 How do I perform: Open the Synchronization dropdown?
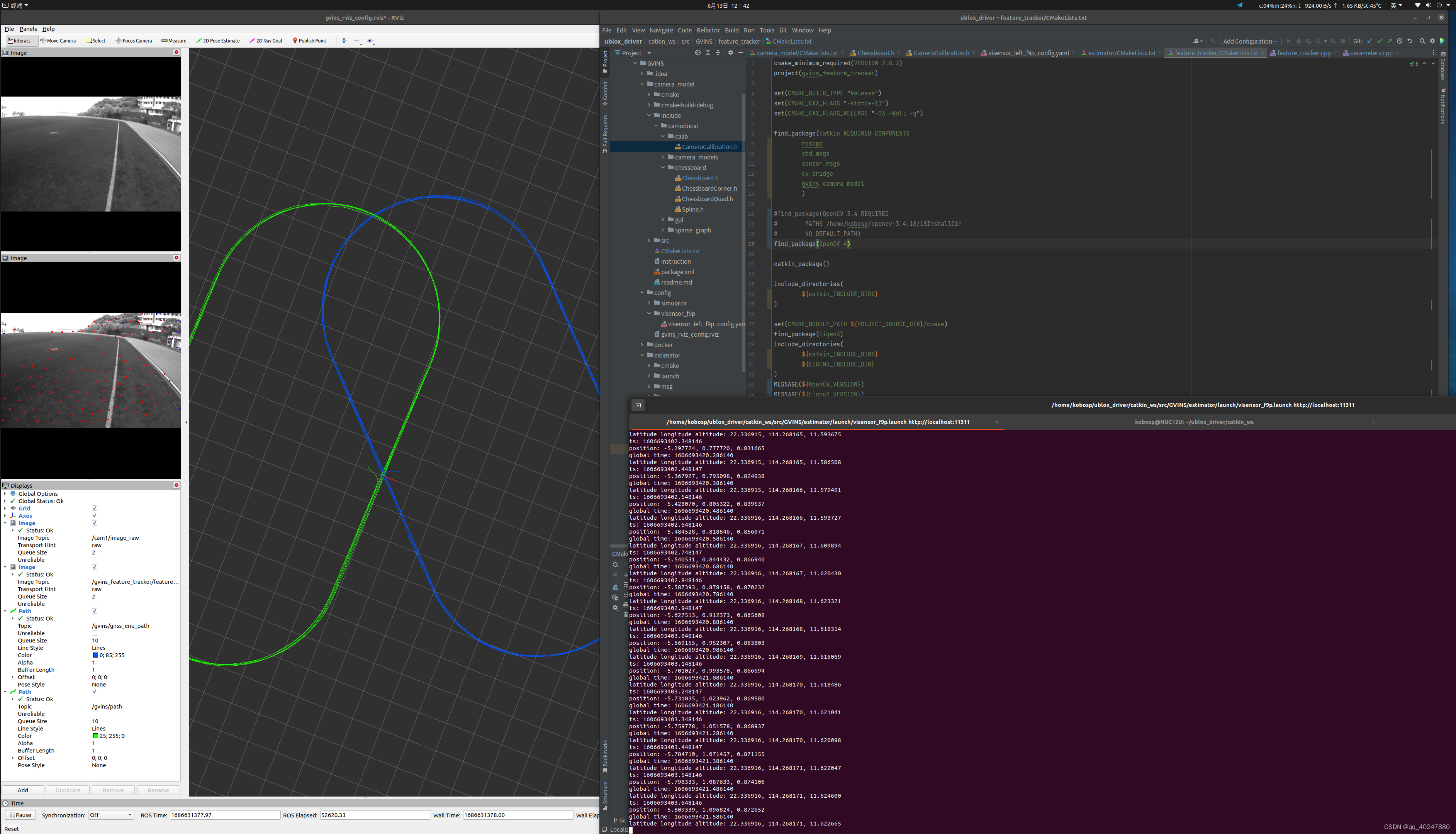click(111, 815)
